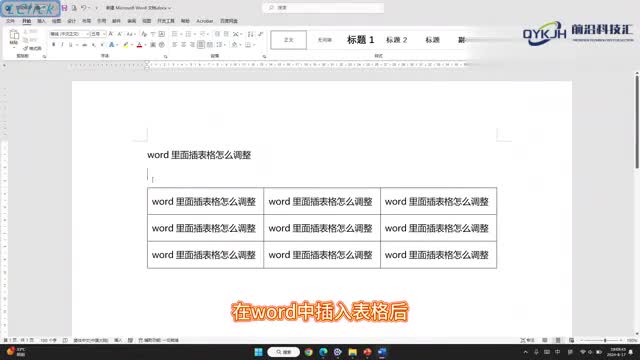Click the Numbering list icon
640x360 pixels.
189,34
